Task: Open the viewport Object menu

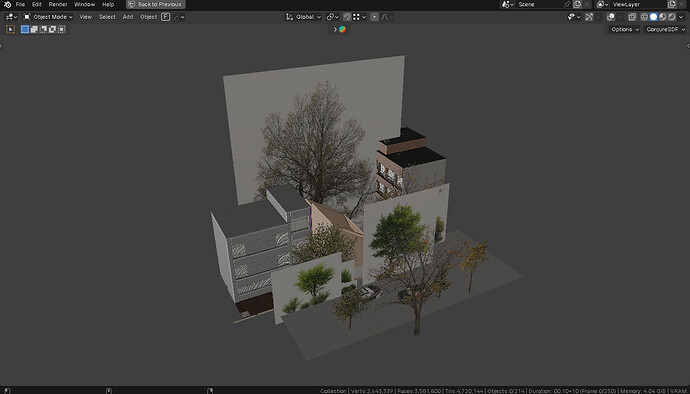Action: [148, 17]
